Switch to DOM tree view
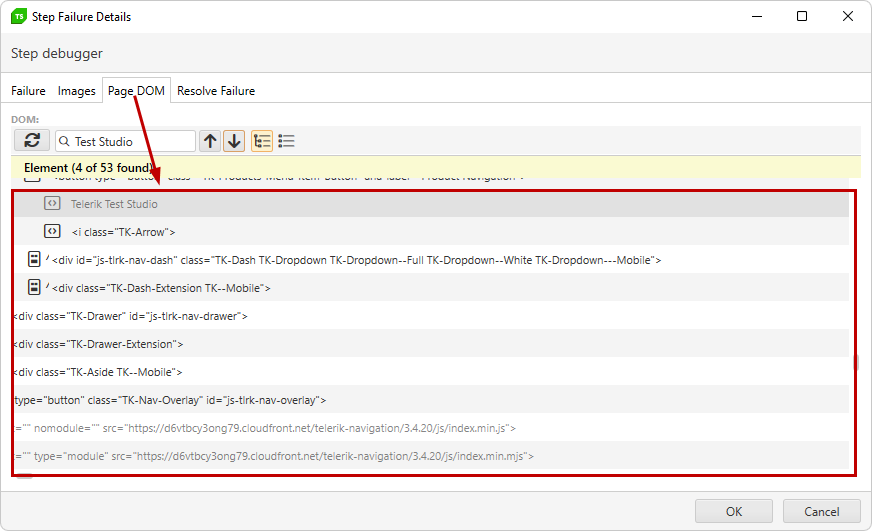This screenshot has width=872, height=531. (x=262, y=141)
